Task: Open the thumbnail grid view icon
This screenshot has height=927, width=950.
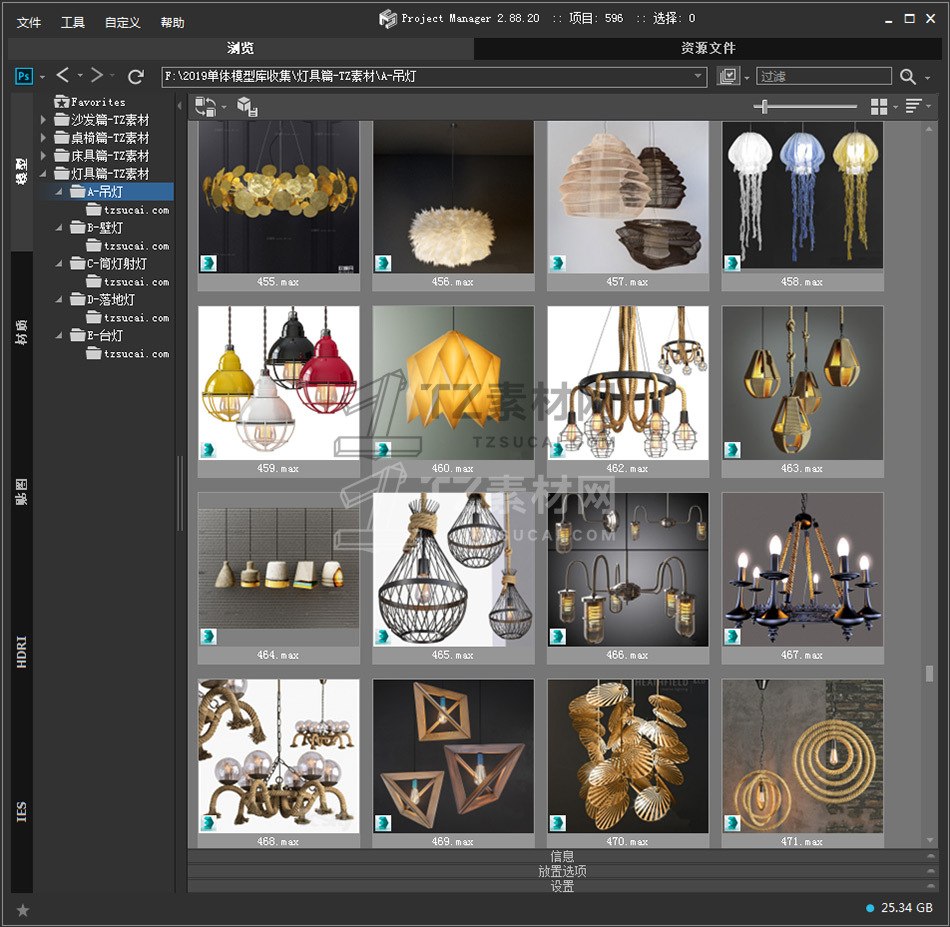Action: pyautogui.click(x=879, y=106)
